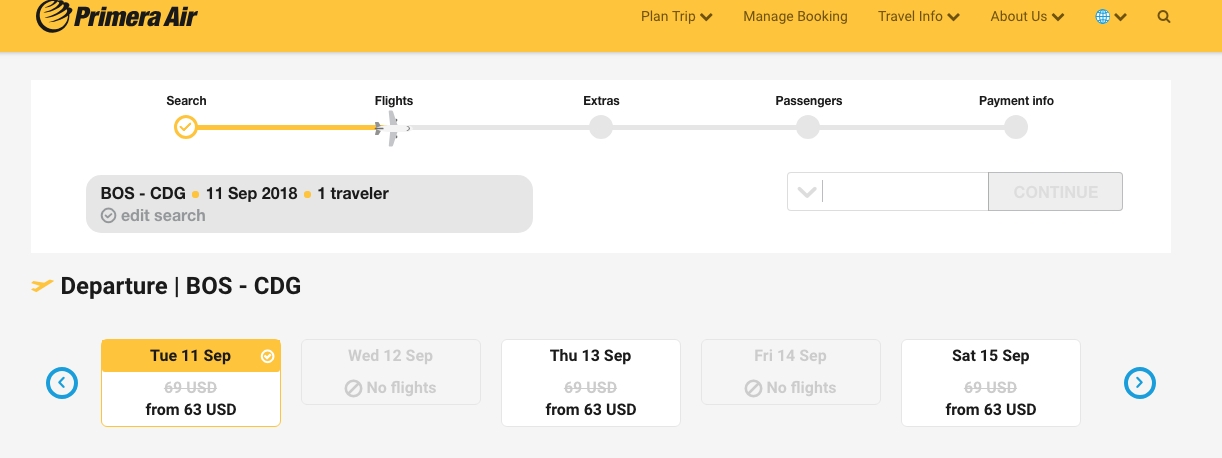Expand the Travel Info menu
Screen dimensions: 1222x458
click(918, 17)
